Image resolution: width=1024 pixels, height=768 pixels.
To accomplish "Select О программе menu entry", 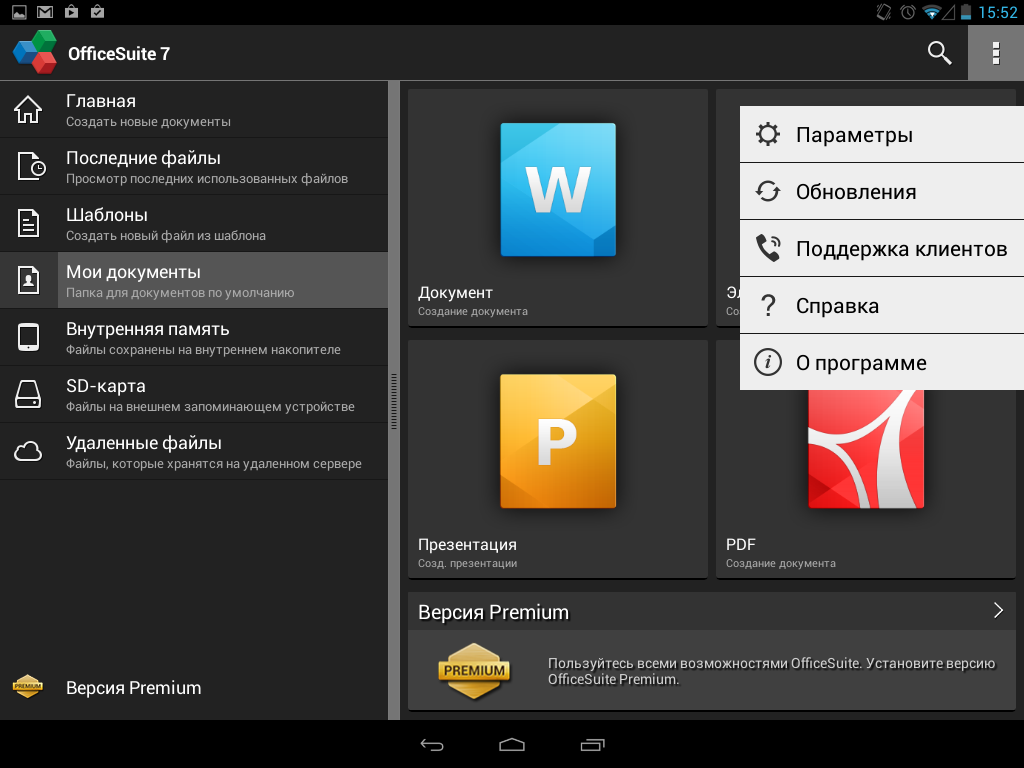I will (x=882, y=362).
